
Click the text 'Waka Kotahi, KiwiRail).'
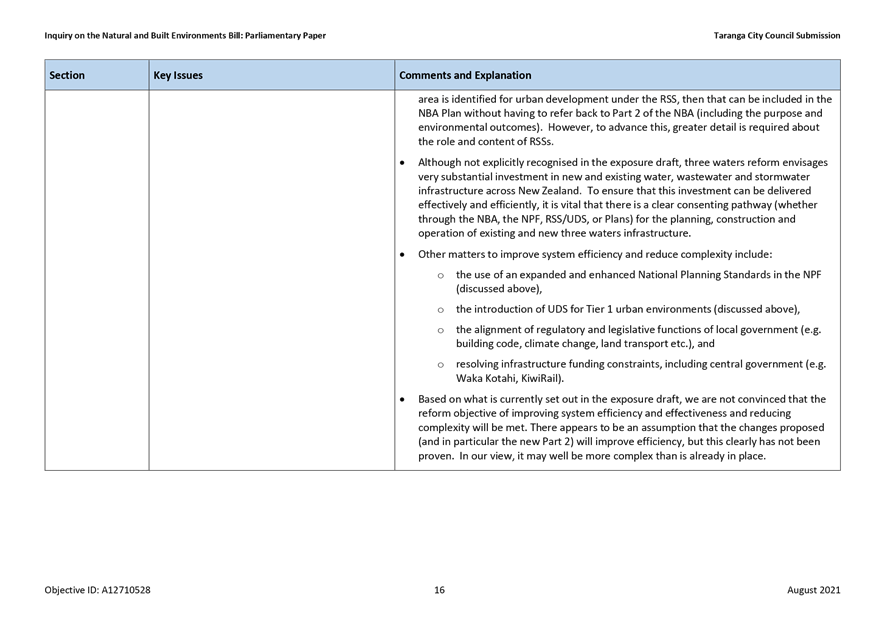tap(510, 378)
